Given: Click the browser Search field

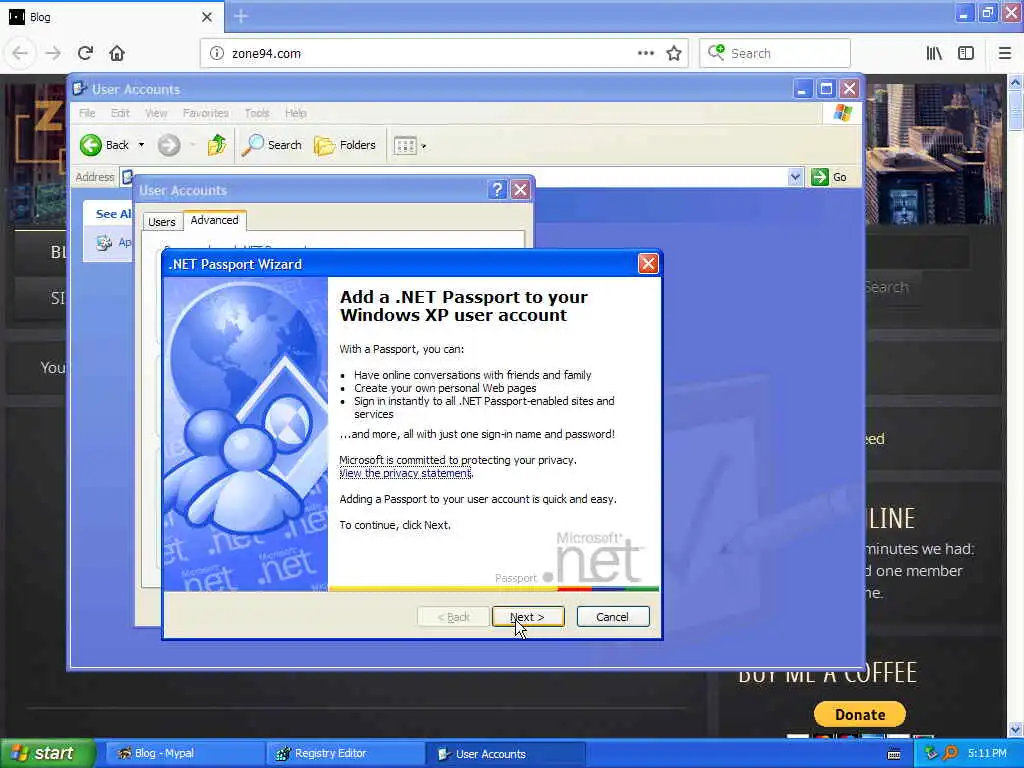Looking at the screenshot, I should (x=775, y=54).
